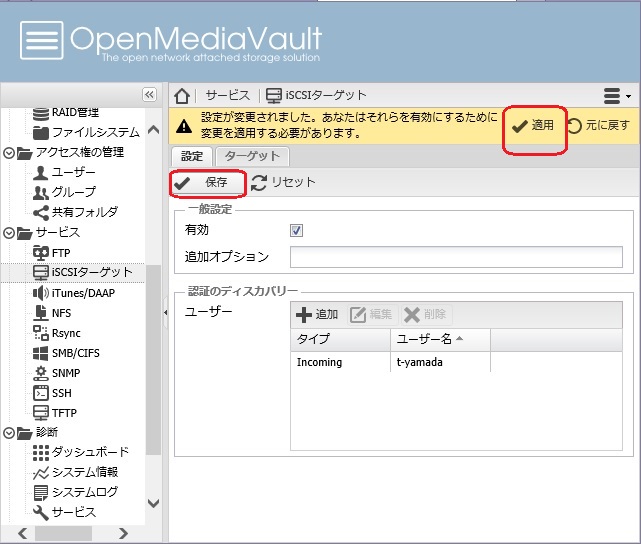Image resolution: width=641 pixels, height=544 pixels.
Task: Click sidebar scroll down arrow
Action: click(153, 503)
